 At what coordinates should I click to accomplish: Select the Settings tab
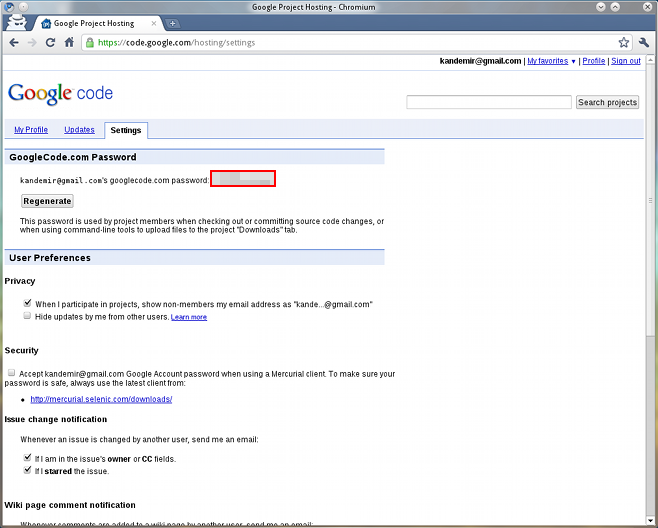(x=126, y=130)
